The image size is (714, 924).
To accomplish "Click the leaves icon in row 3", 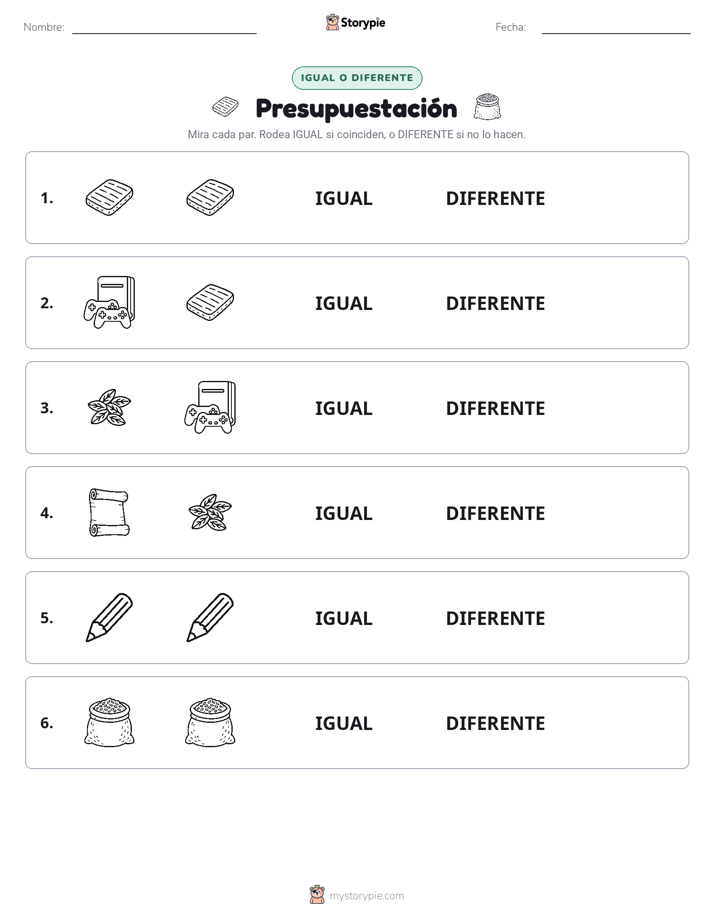I will pos(109,407).
